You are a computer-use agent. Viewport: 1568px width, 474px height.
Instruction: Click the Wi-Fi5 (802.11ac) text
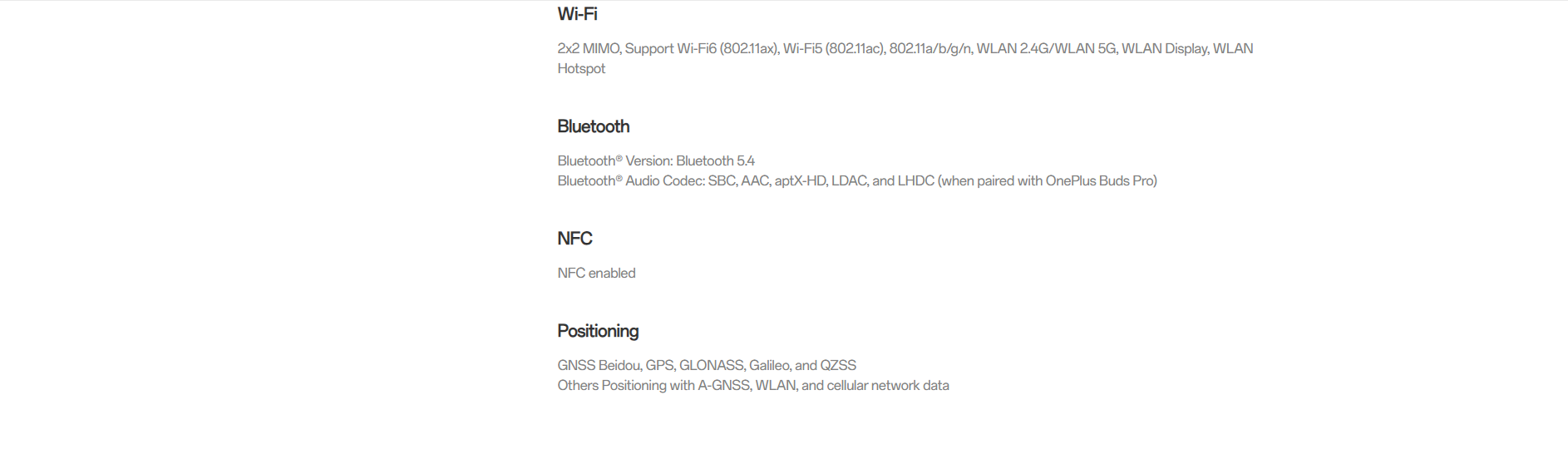pos(833,49)
